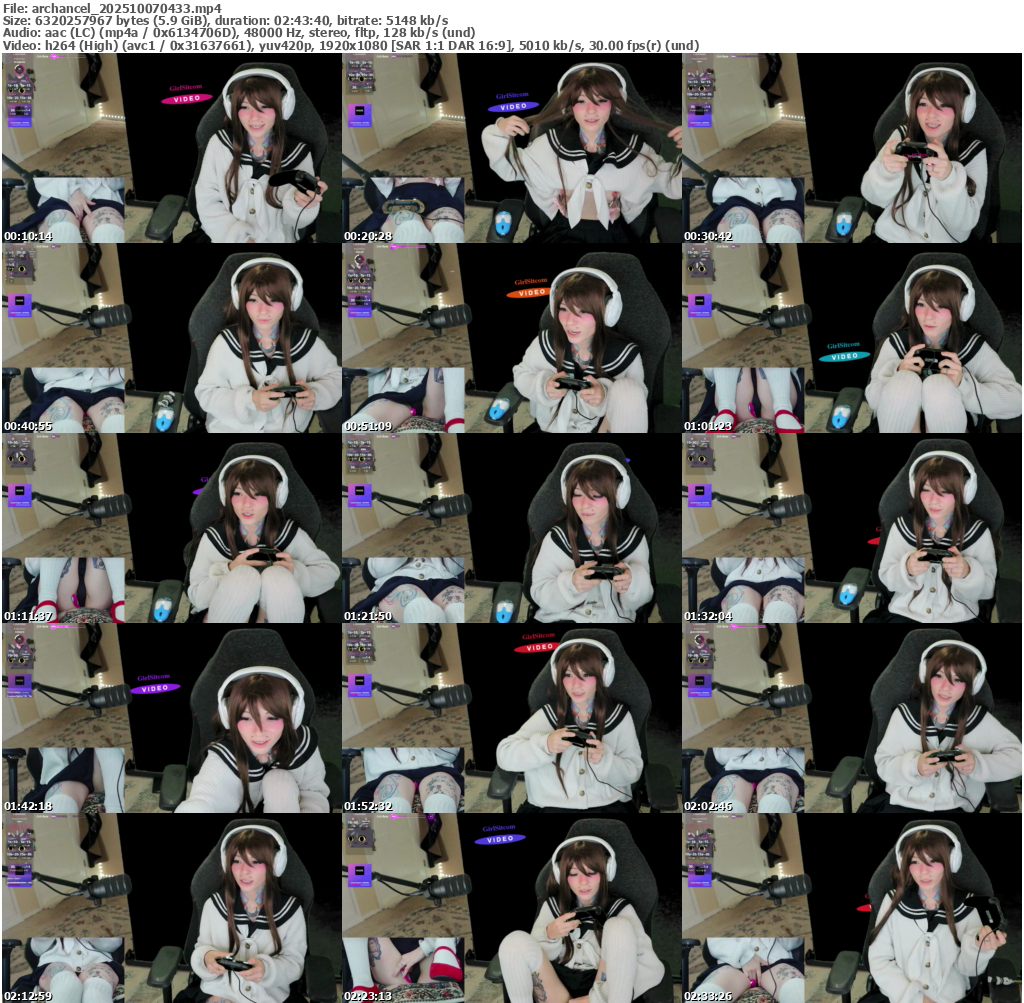1024x1003 pixels.
Task: Click the Video codec info line in the header
Action: click(x=350, y=45)
